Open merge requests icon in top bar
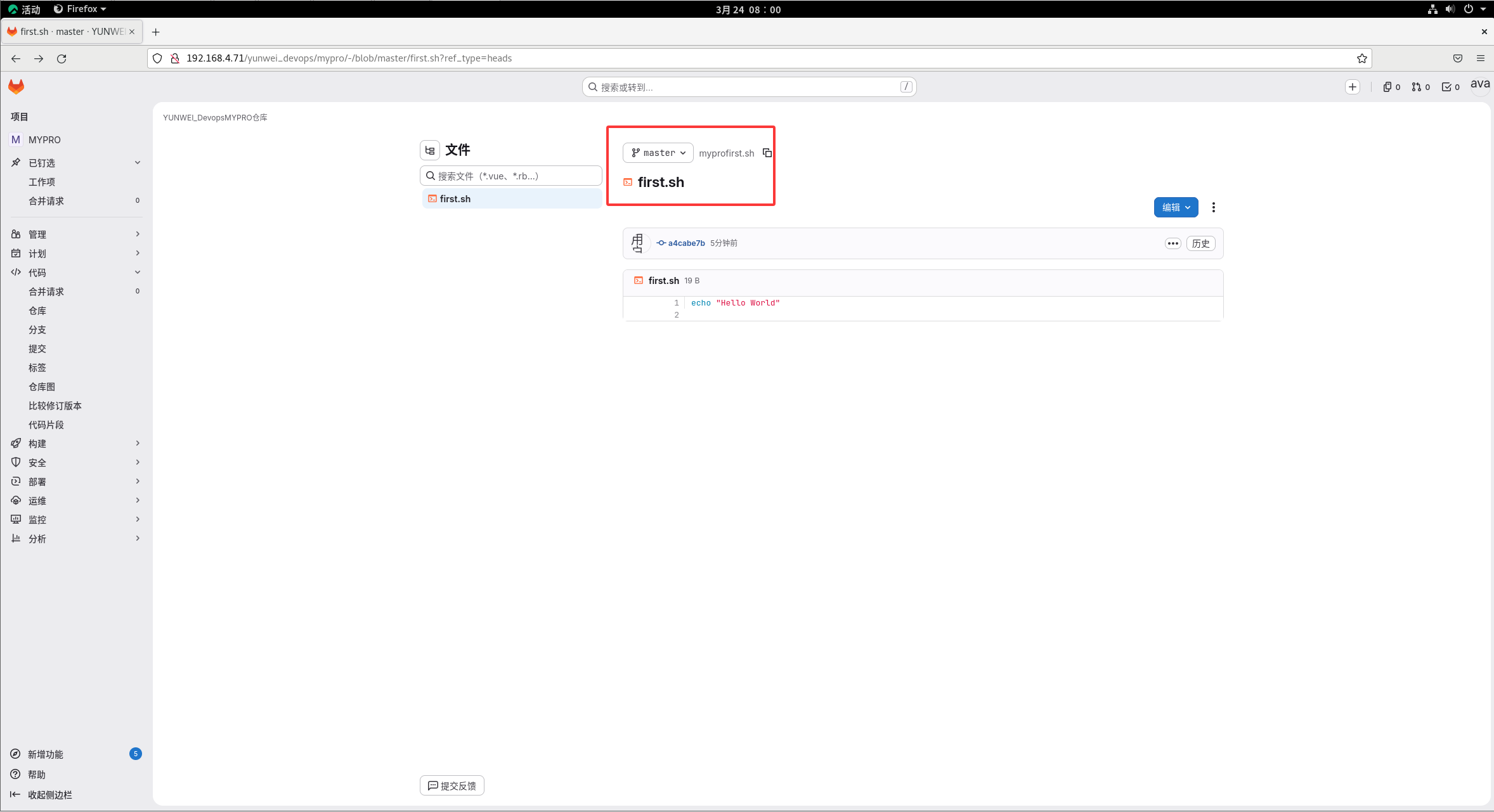Image resolution: width=1494 pixels, height=812 pixels. 1420,87
